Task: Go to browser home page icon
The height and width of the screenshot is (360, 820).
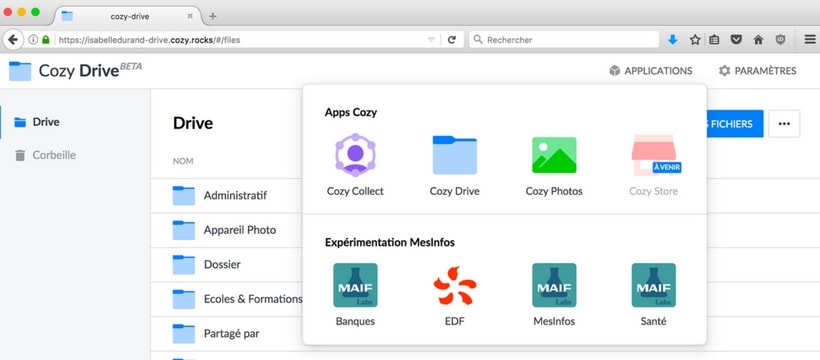Action: tap(758, 40)
